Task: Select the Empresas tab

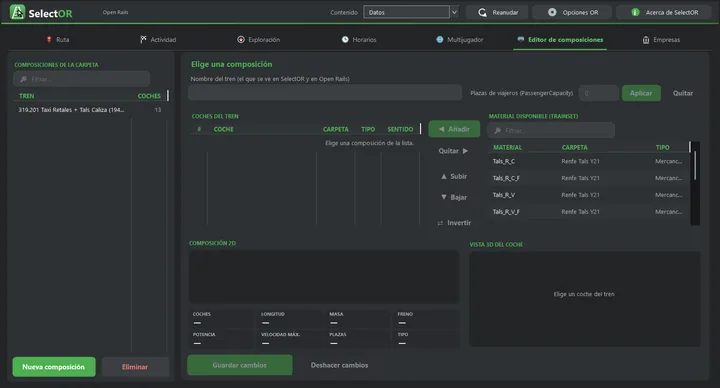Action: click(x=661, y=40)
